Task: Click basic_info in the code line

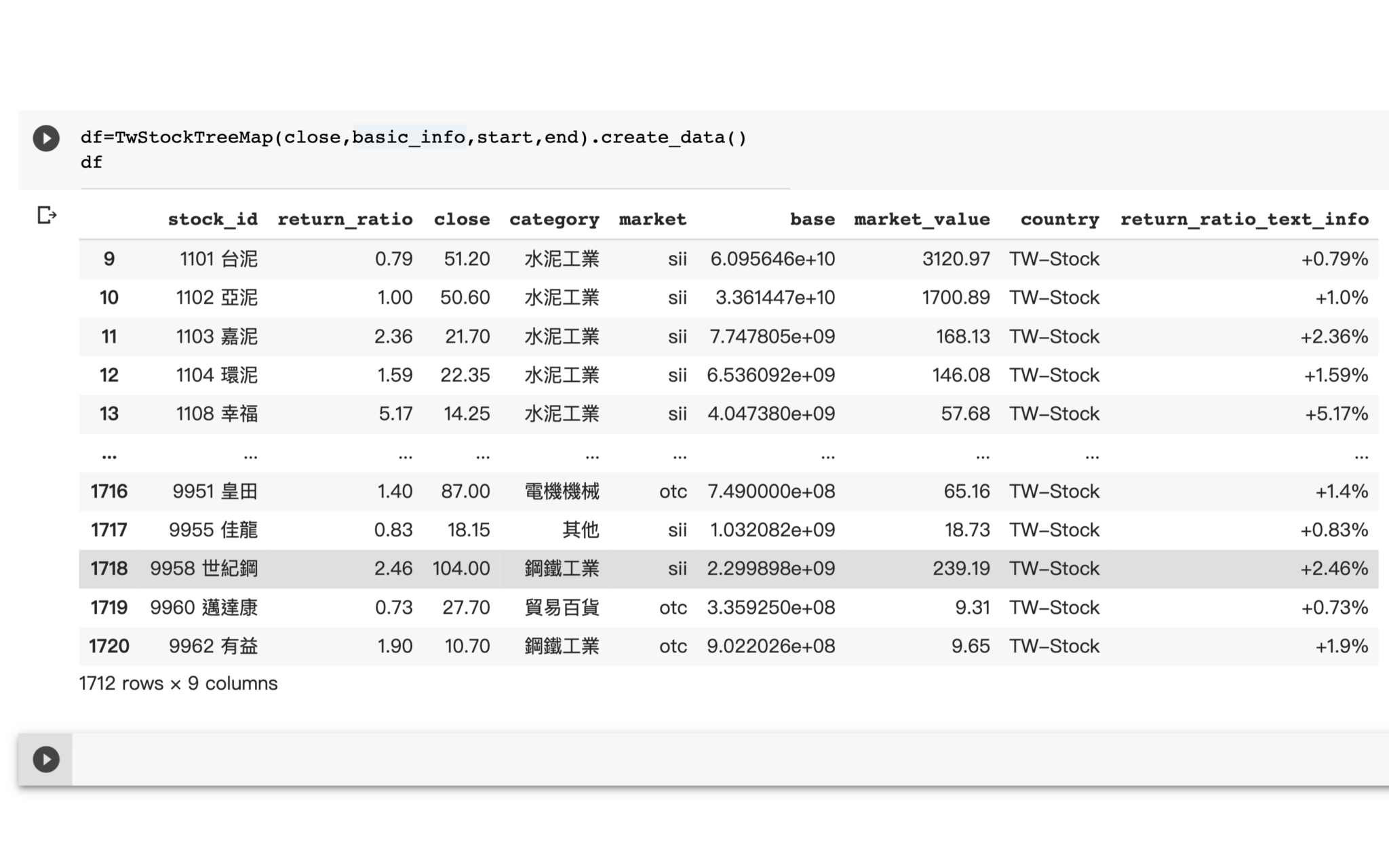Action: click(x=408, y=138)
